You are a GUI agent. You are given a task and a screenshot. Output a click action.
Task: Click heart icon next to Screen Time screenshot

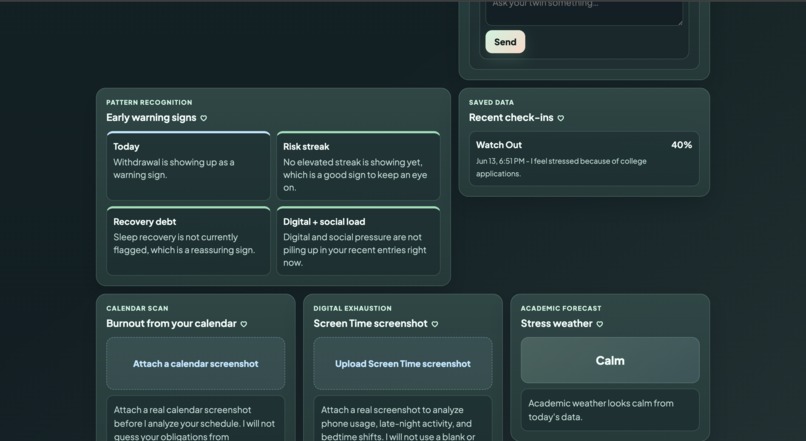[435, 324]
